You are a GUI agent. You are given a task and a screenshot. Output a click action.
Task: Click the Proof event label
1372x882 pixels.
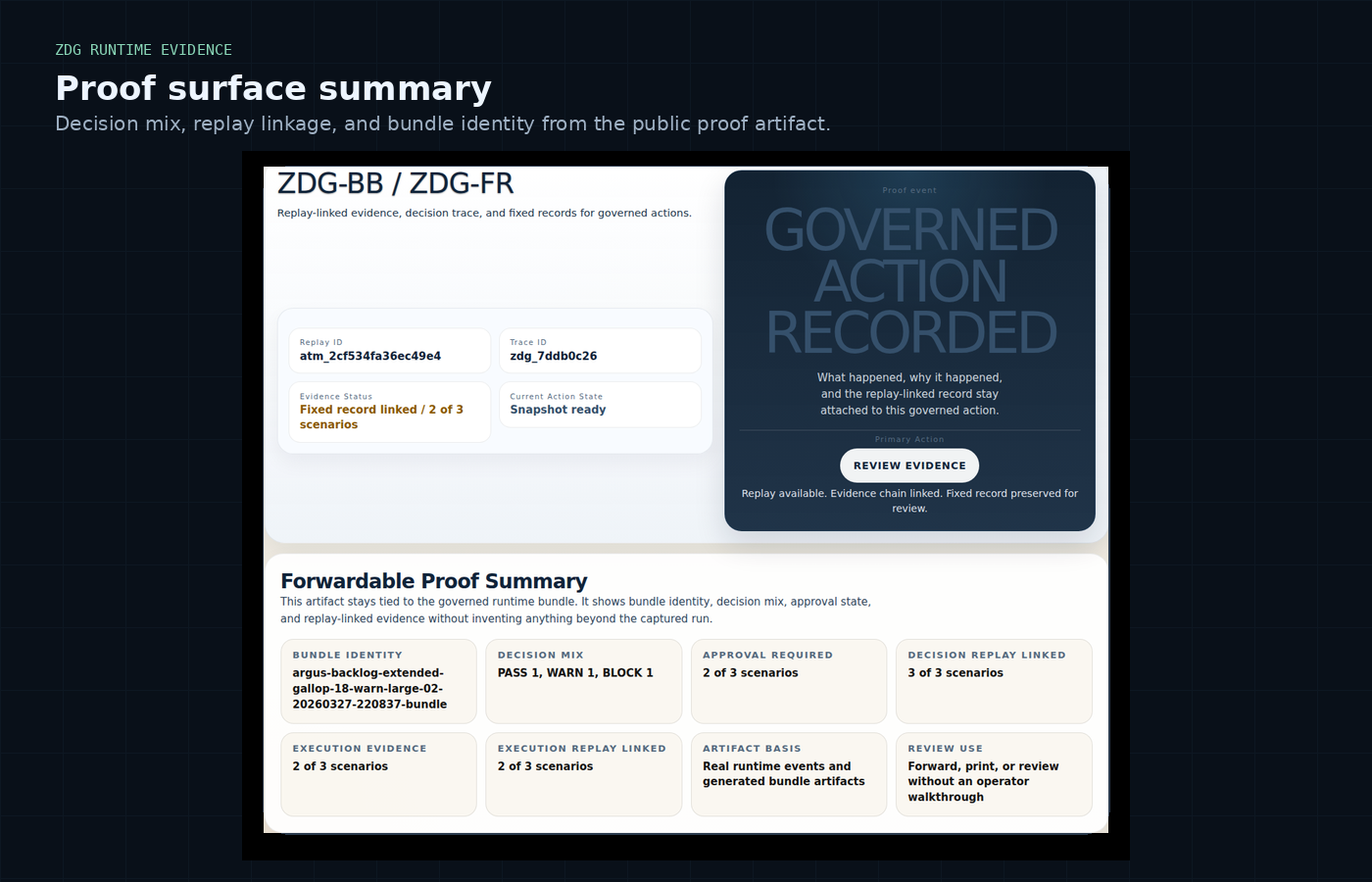coord(909,190)
